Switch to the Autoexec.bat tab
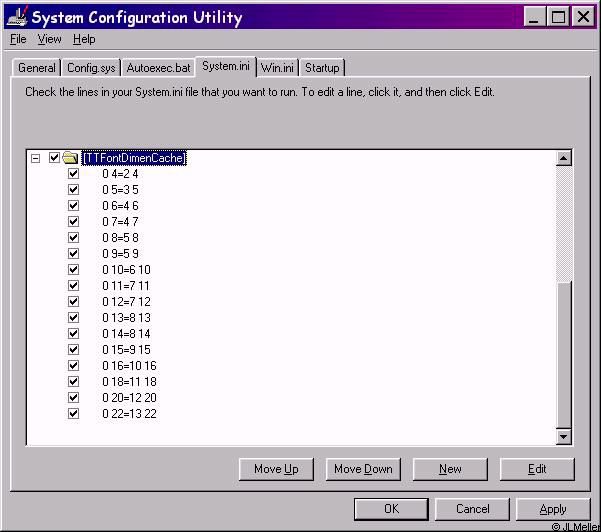This screenshot has height=532, width=601. [158, 68]
